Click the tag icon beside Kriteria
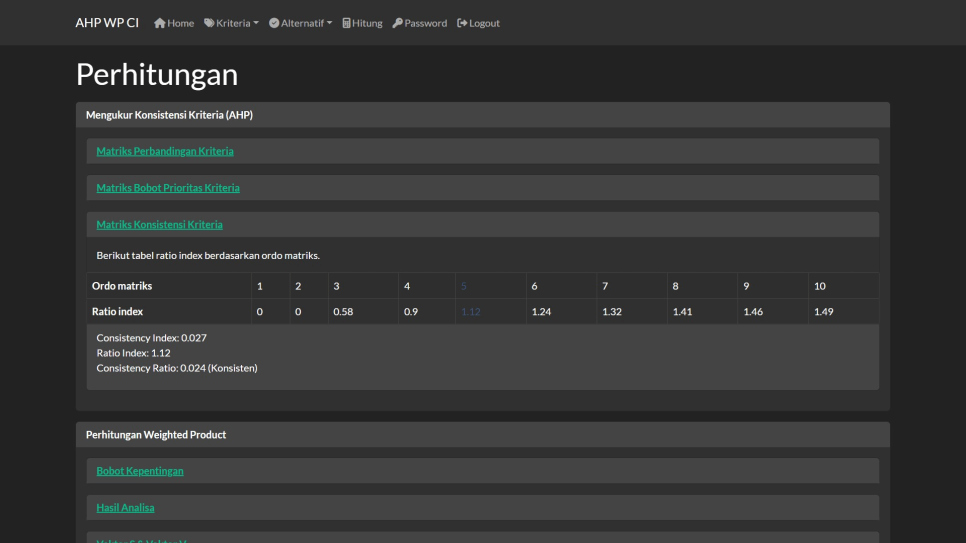The width and height of the screenshot is (966, 543). (x=209, y=23)
